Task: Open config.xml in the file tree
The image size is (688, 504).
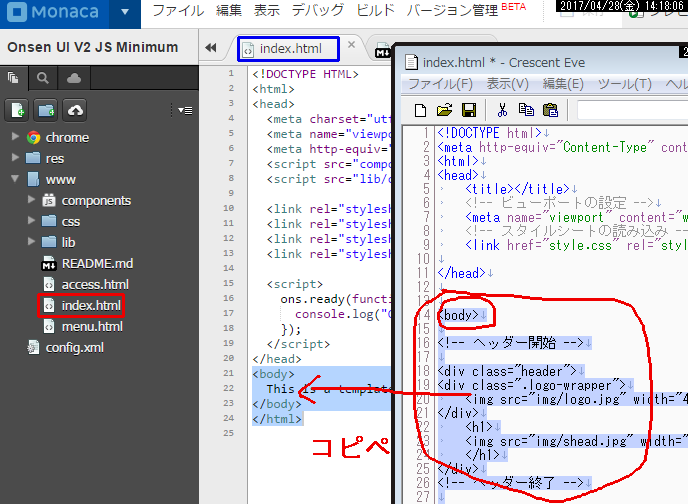Action: (75, 348)
